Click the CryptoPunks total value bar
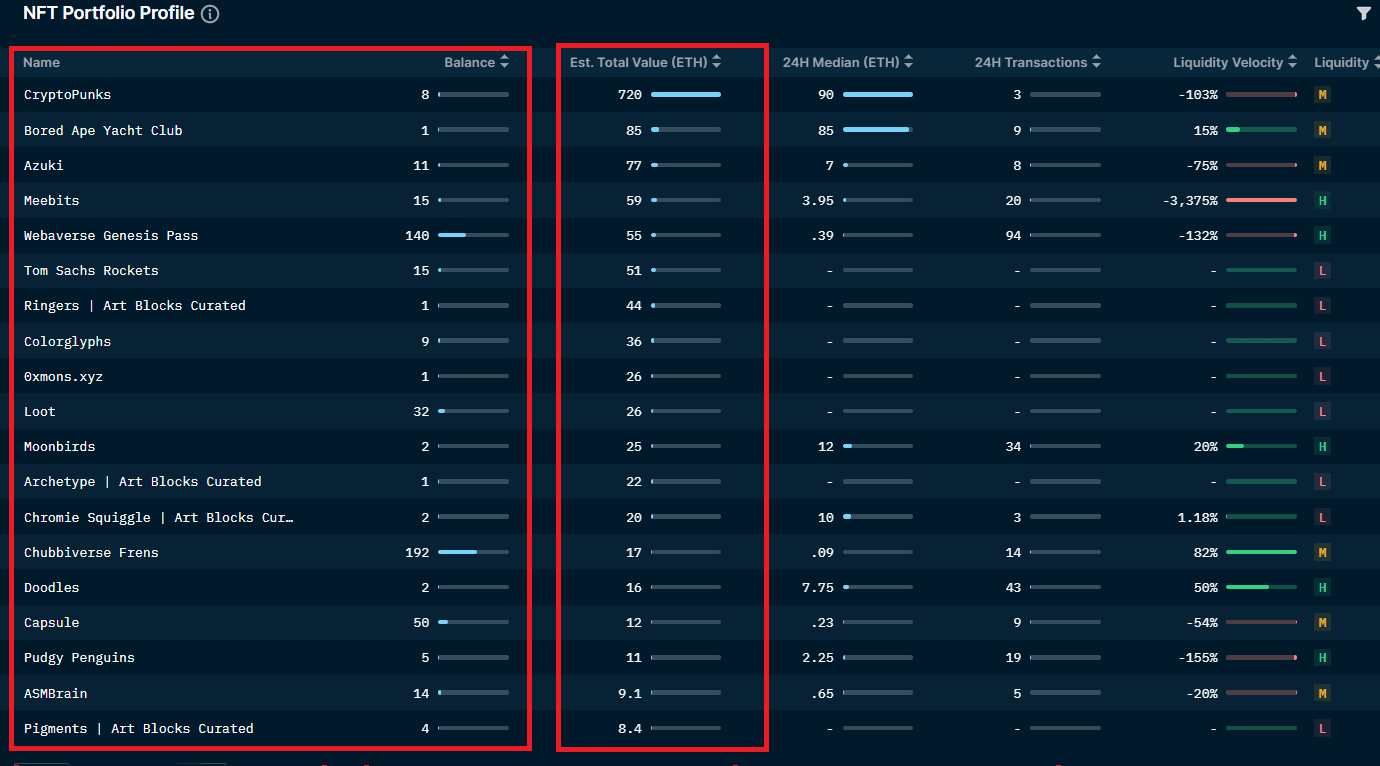The image size is (1380, 766). click(685, 95)
